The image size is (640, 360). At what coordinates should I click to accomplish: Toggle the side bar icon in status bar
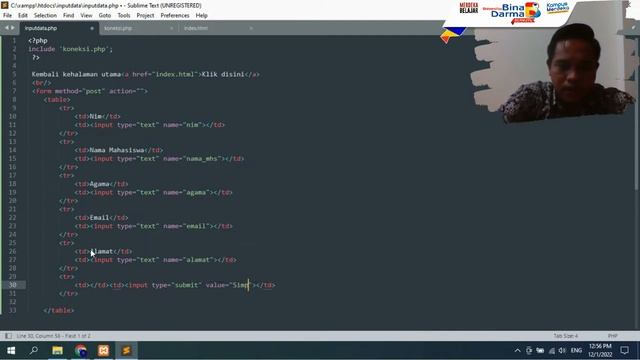coord(8,336)
